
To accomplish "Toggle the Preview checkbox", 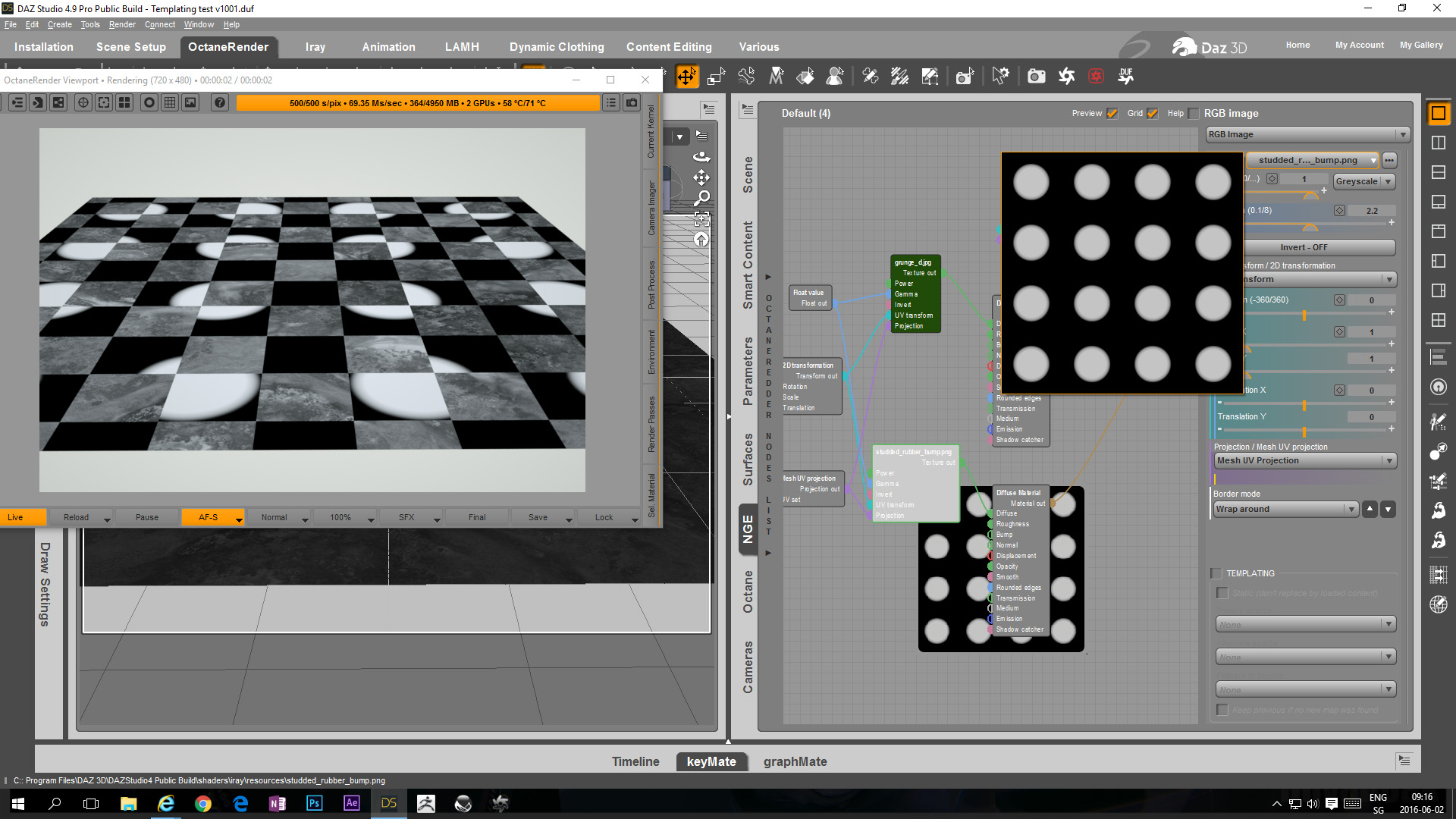I will click(x=1112, y=113).
